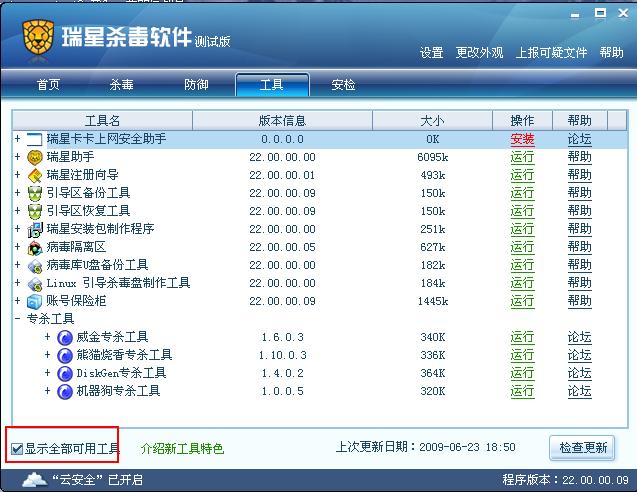The height and width of the screenshot is (492, 637).
Task: Open the 介绍新工具特色 link
Action: (x=182, y=449)
